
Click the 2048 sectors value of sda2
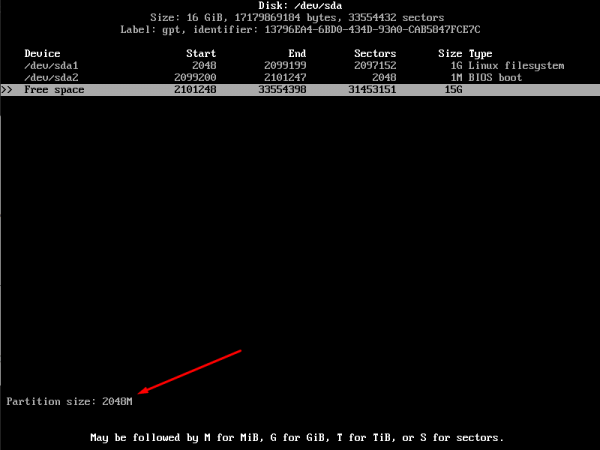click(384, 77)
